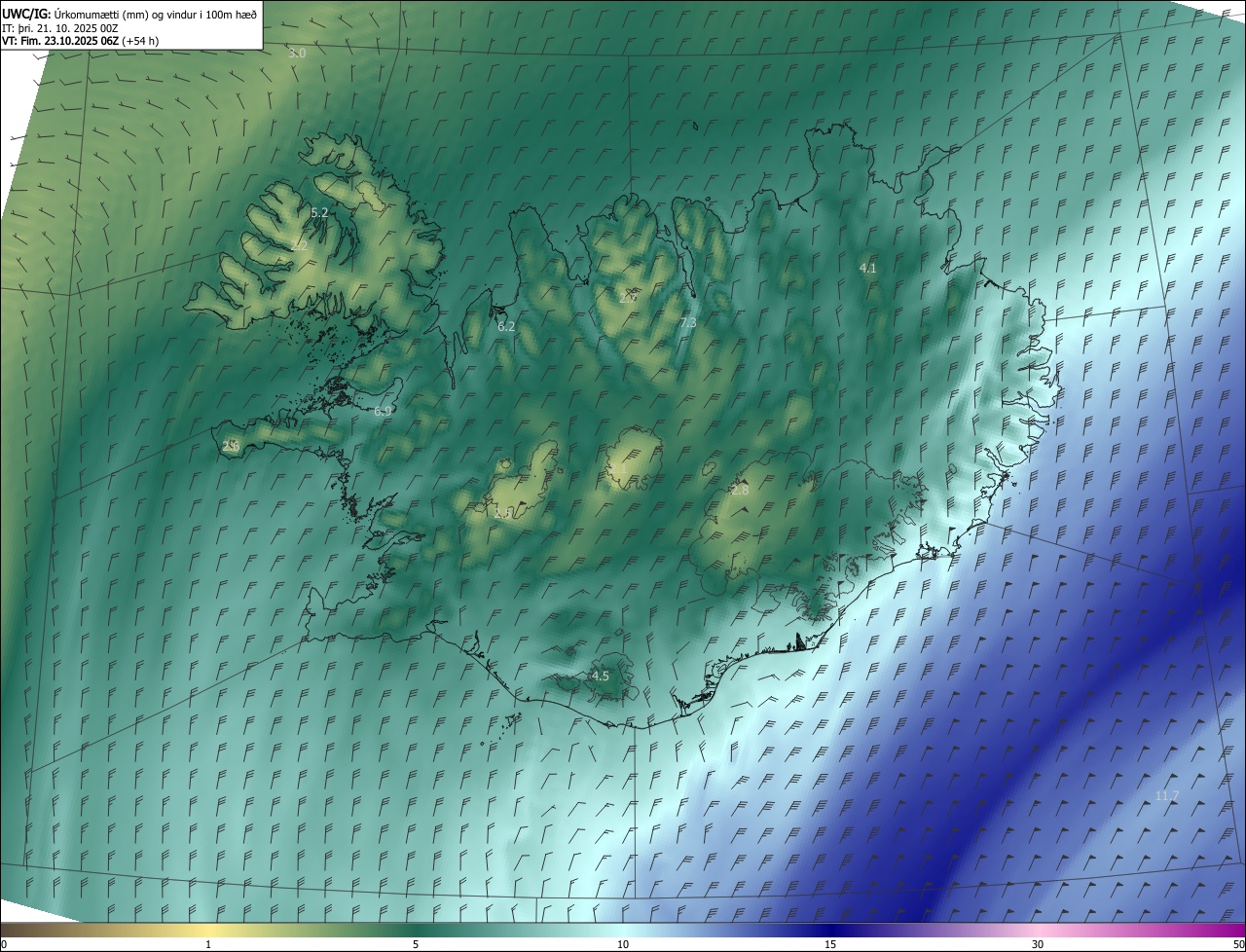
Task: Click the 6.2 value label
Action: (506, 327)
